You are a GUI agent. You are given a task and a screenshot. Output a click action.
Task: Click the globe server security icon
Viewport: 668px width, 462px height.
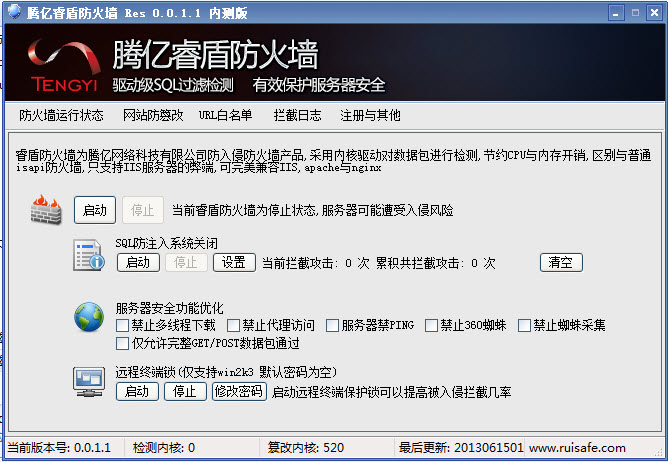click(89, 317)
